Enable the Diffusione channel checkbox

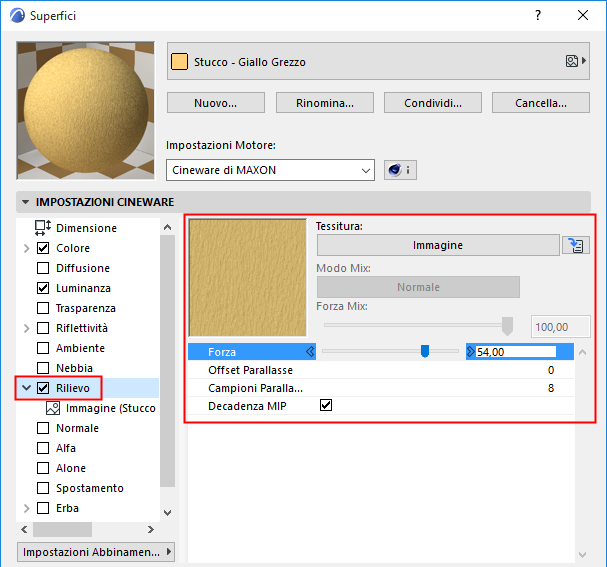pos(43,268)
